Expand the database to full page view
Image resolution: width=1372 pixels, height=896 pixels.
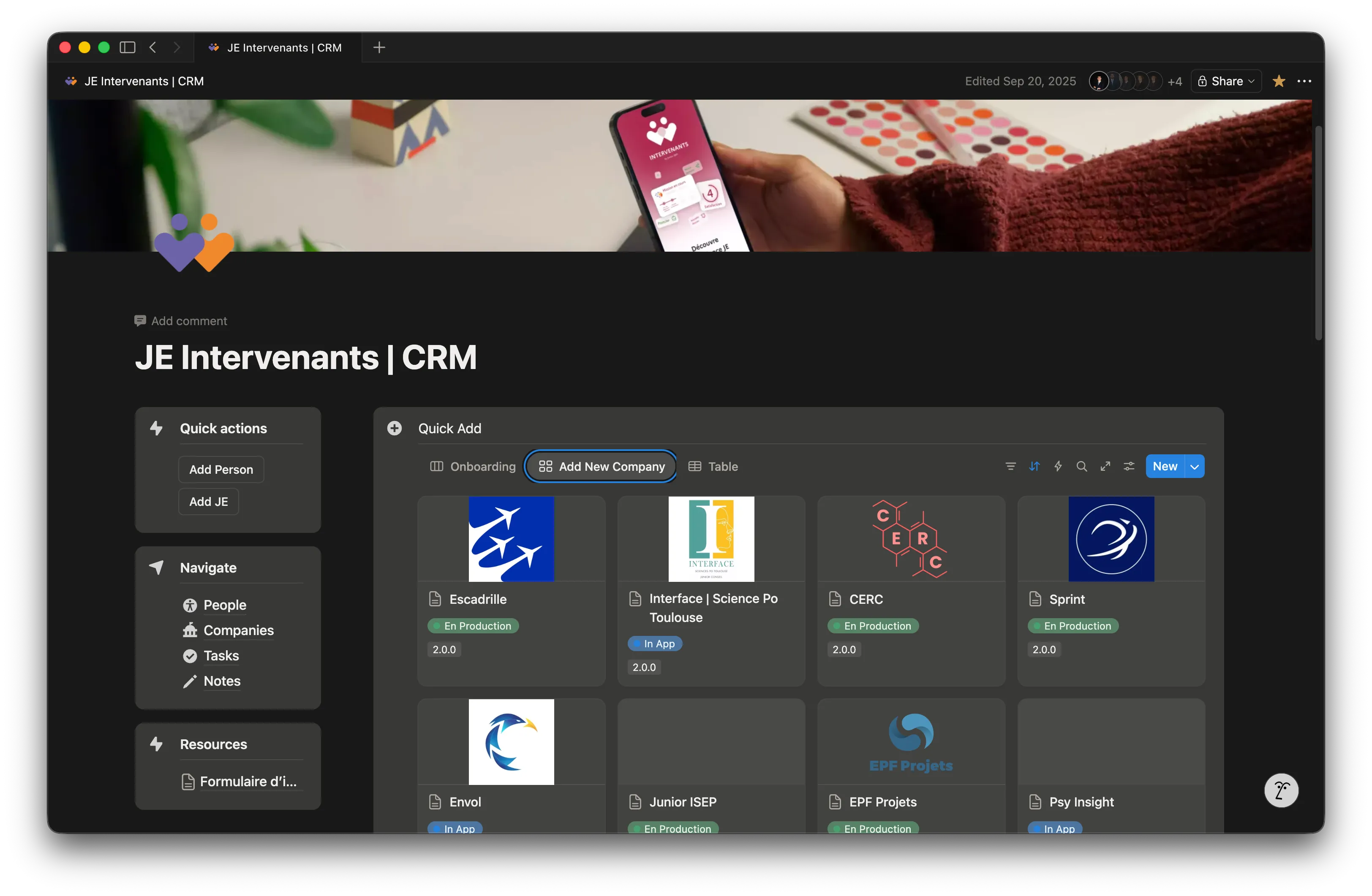pos(1106,466)
